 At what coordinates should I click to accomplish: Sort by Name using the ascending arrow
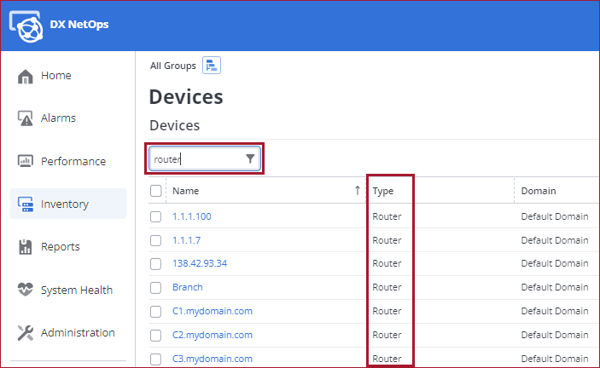[357, 190]
